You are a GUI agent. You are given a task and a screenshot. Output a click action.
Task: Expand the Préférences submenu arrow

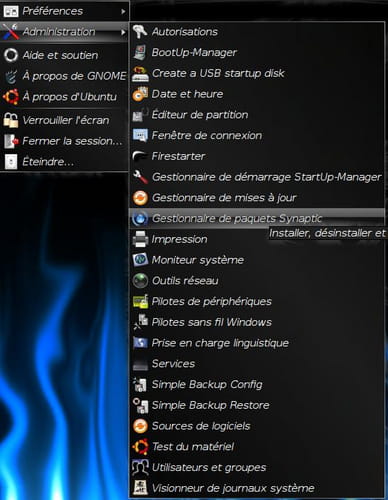pyautogui.click(x=123, y=11)
